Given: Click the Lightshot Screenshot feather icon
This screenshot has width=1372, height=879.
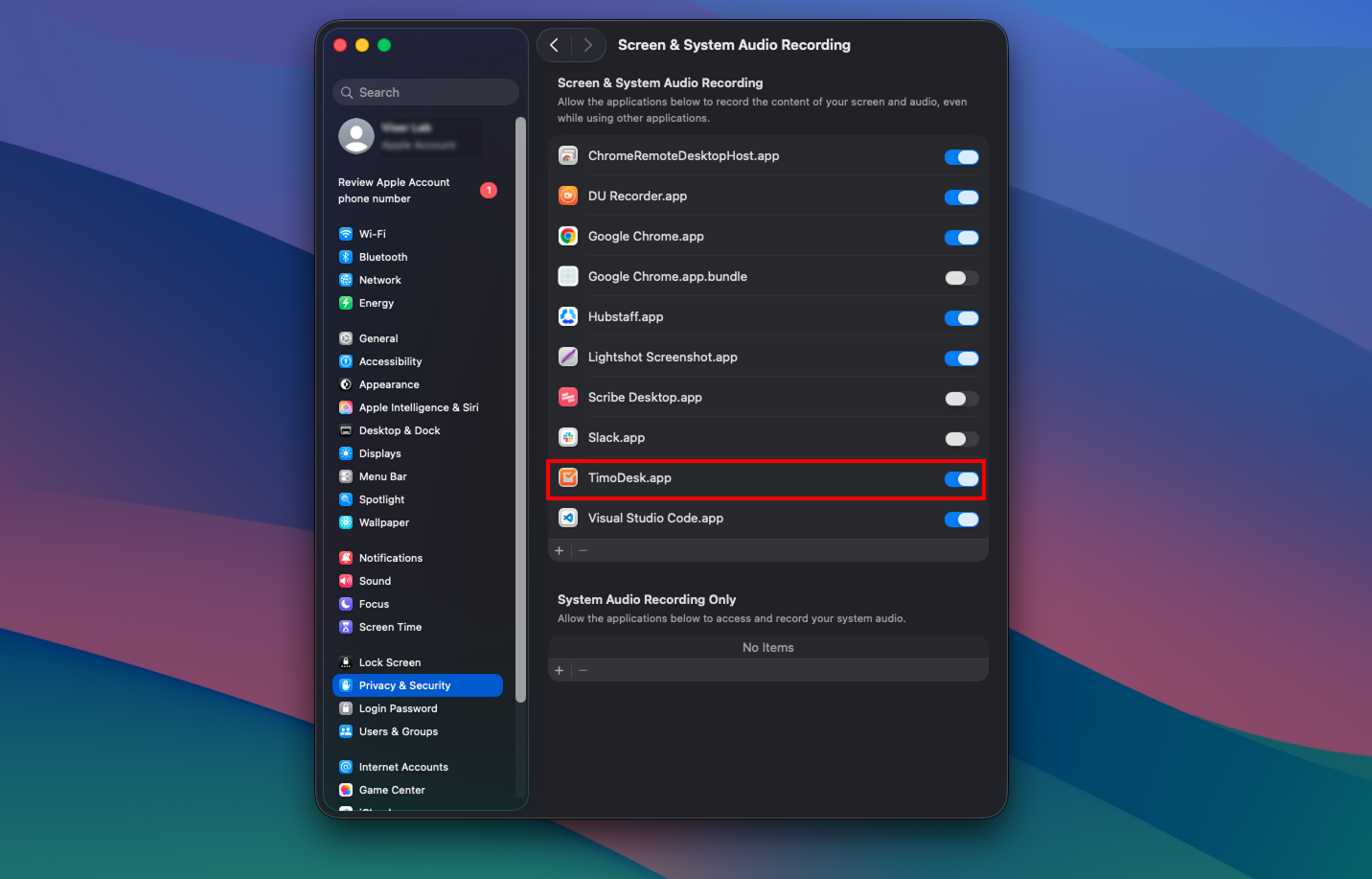Looking at the screenshot, I should click(x=568, y=357).
